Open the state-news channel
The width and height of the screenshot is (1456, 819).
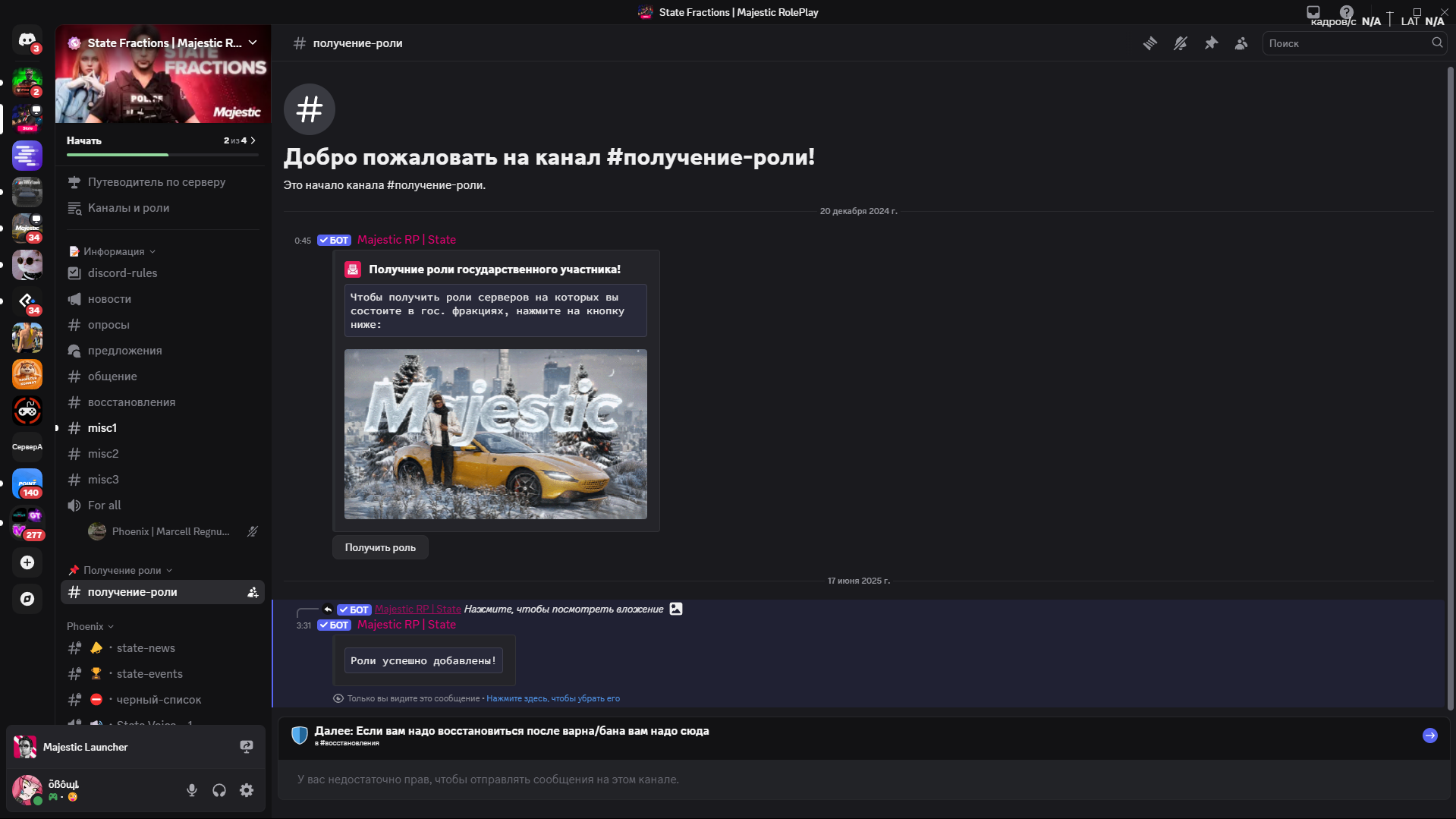[x=162, y=648]
